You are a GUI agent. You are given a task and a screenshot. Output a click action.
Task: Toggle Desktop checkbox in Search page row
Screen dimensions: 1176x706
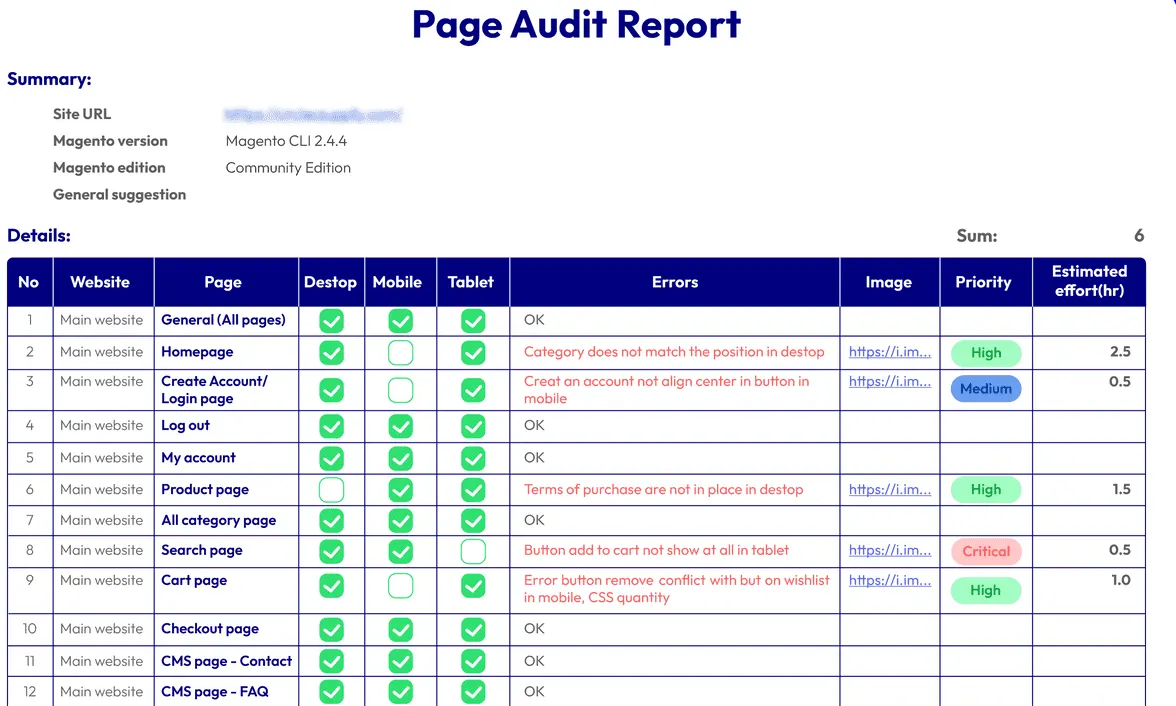(x=332, y=551)
